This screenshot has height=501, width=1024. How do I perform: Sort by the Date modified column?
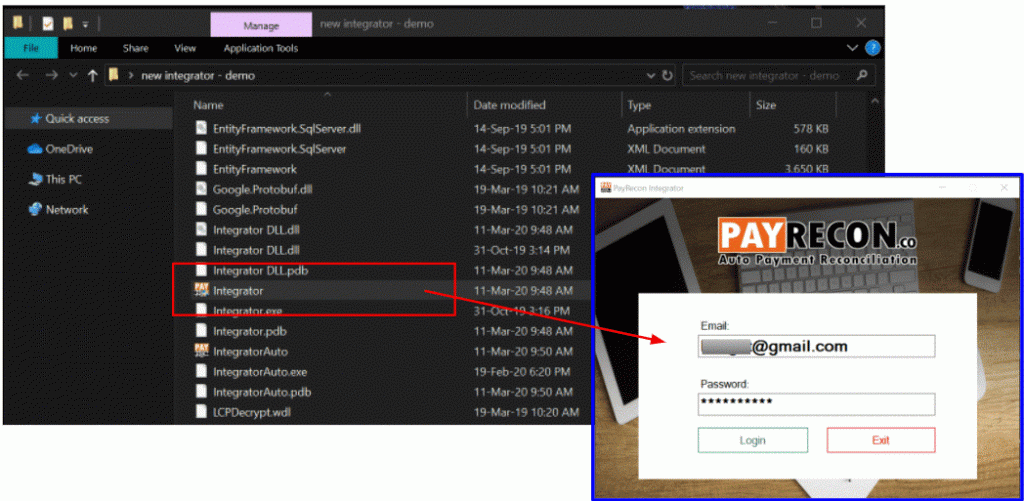click(x=509, y=105)
